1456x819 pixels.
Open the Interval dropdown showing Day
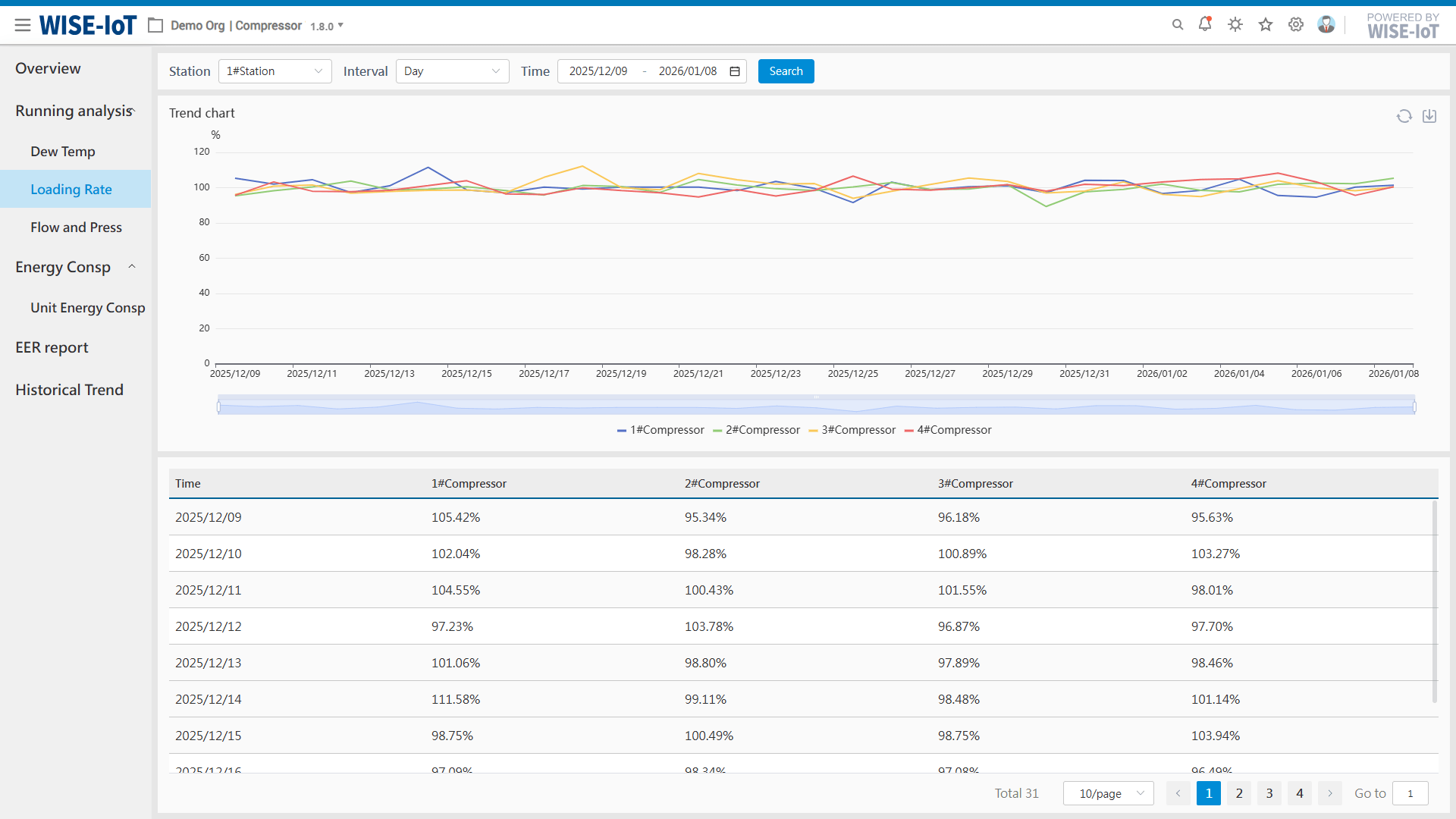pyautogui.click(x=452, y=71)
